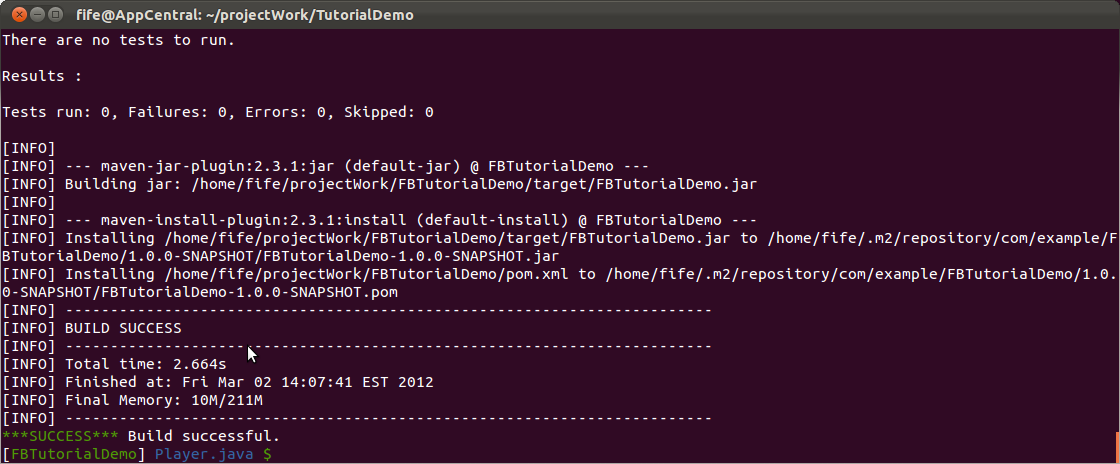Screen dimensions: 1120x464
Task: Click the [FBTutorialDemo] prompt label
Action: pyautogui.click(x=74, y=454)
